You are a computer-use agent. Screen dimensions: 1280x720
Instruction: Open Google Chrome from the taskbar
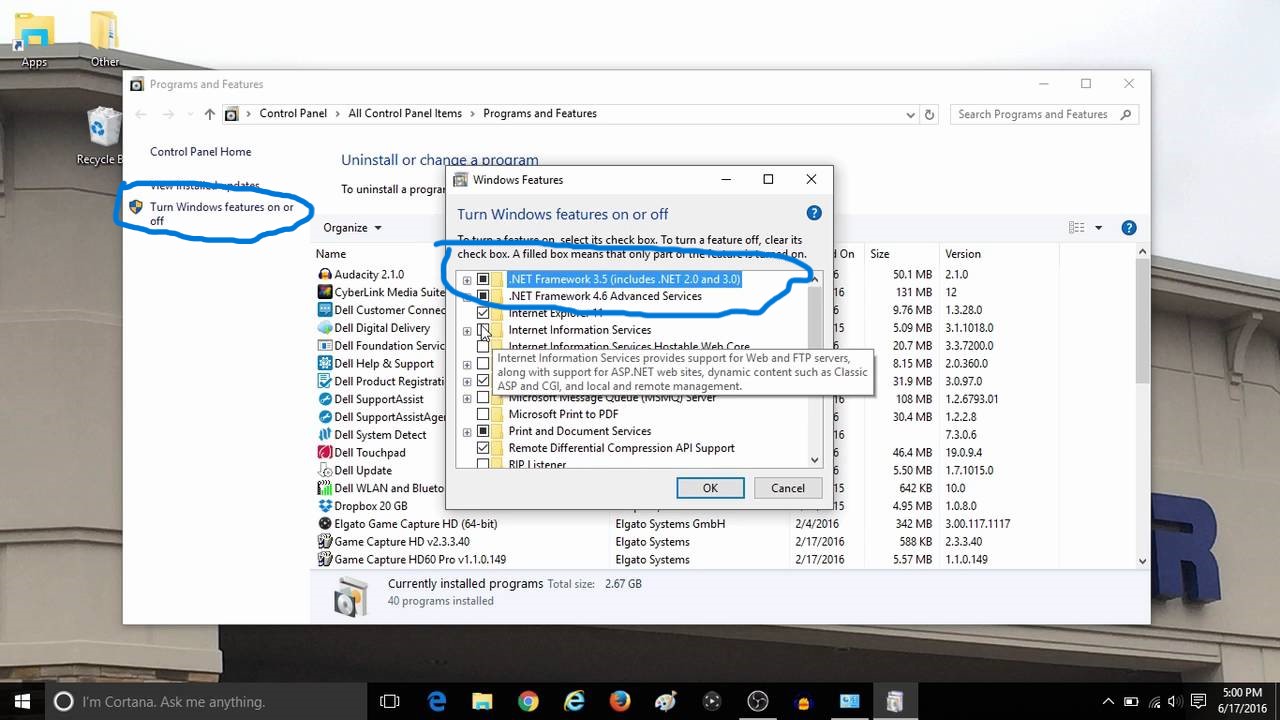[x=528, y=702]
